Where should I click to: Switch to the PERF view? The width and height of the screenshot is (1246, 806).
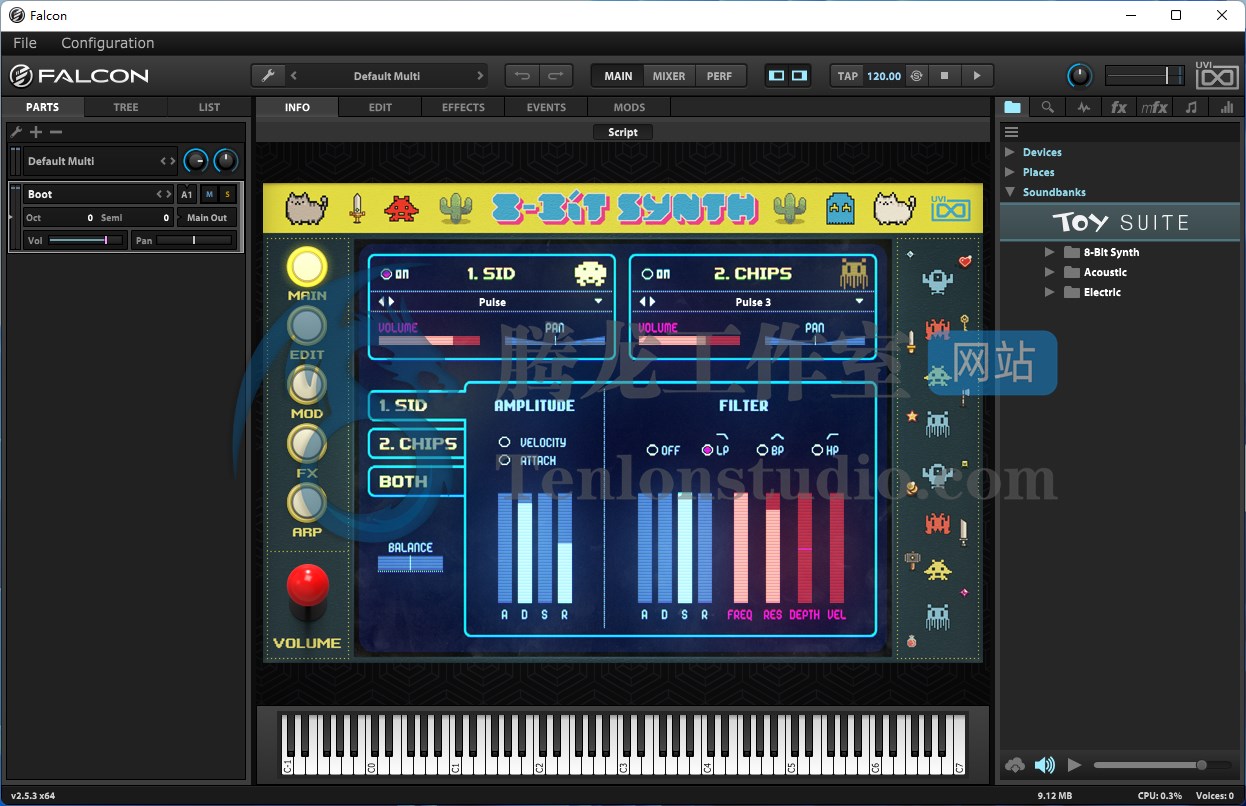pyautogui.click(x=719, y=76)
